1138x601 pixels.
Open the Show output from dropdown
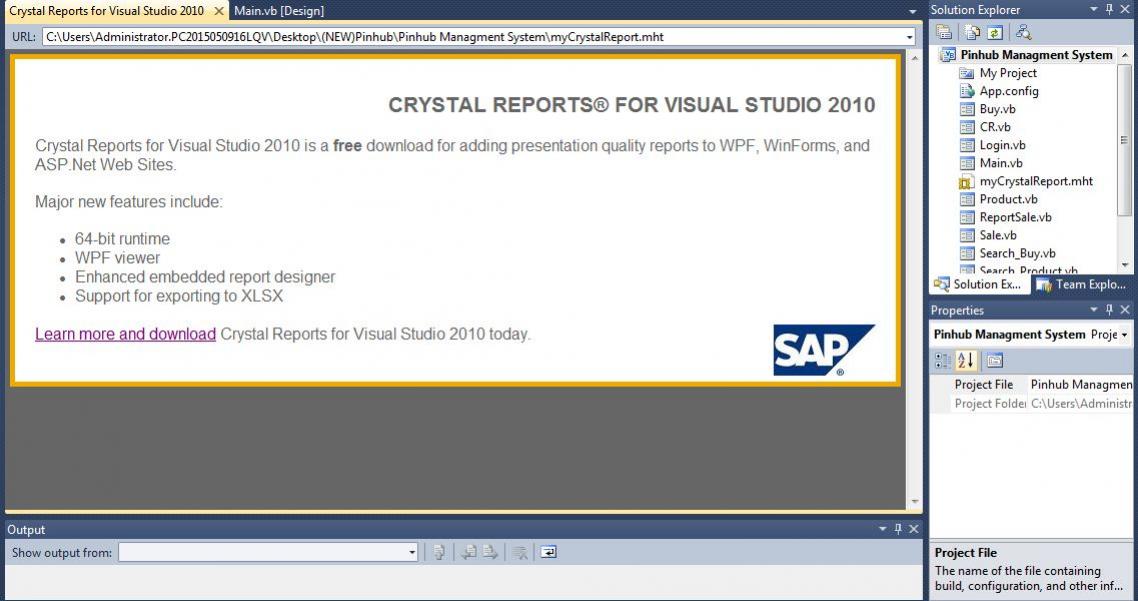412,552
